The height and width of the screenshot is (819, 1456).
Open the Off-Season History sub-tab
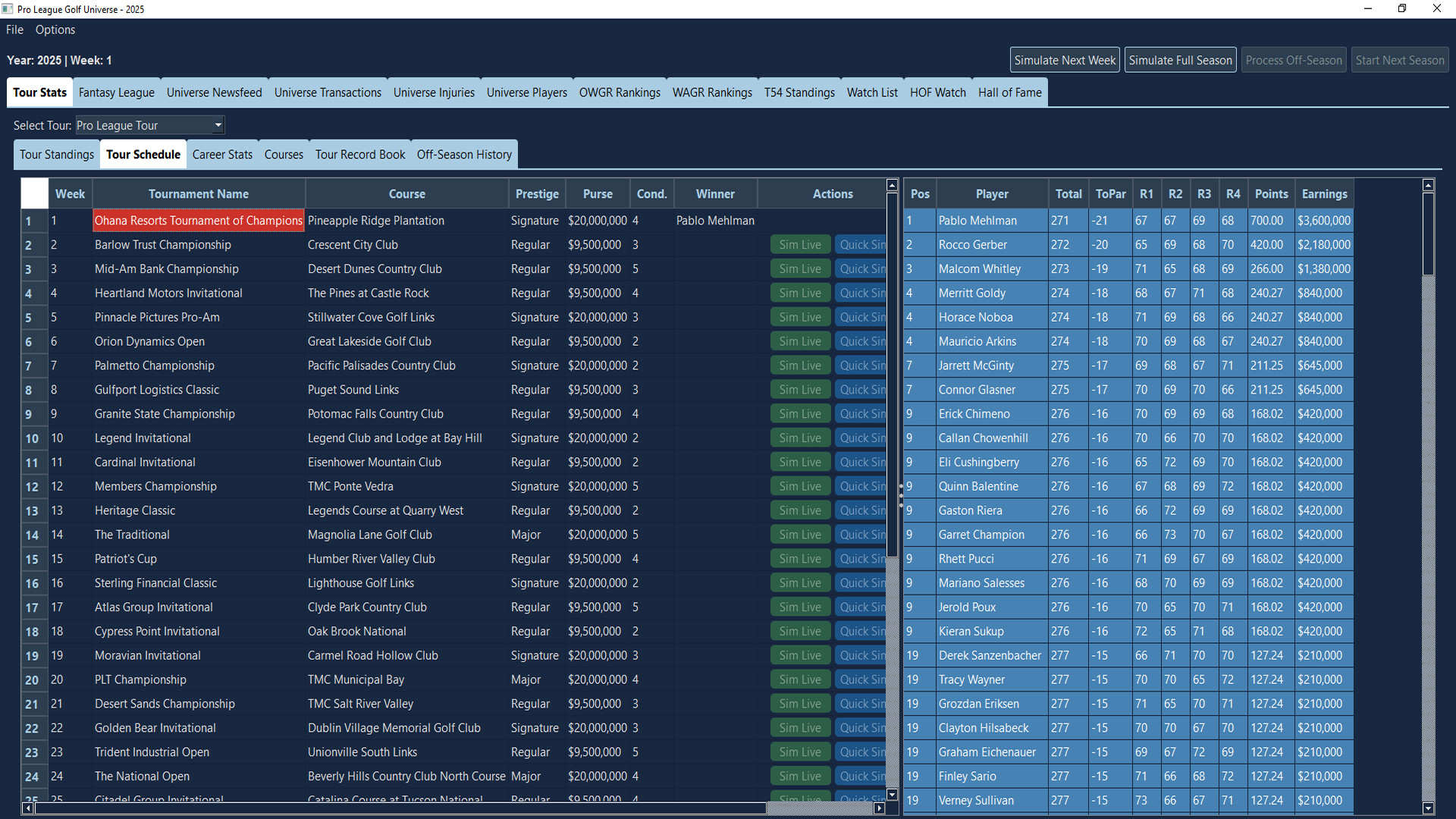tap(464, 154)
